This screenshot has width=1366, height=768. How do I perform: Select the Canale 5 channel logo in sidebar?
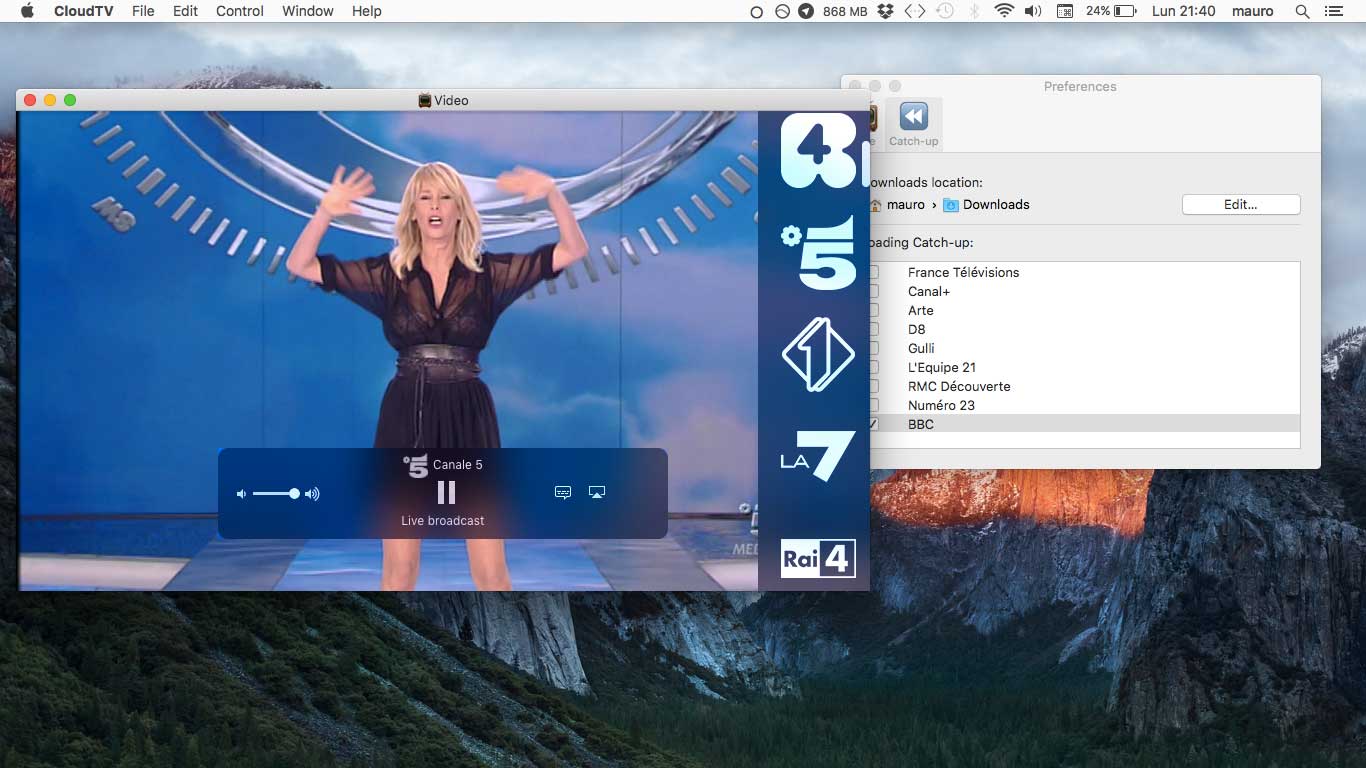pos(818,257)
